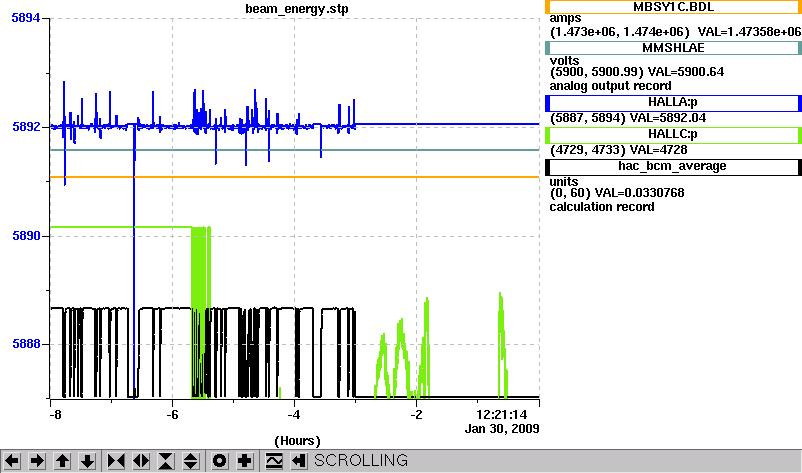Click the VAL=5900.64 value text
Screen dimensions: 802x473
coord(686,72)
